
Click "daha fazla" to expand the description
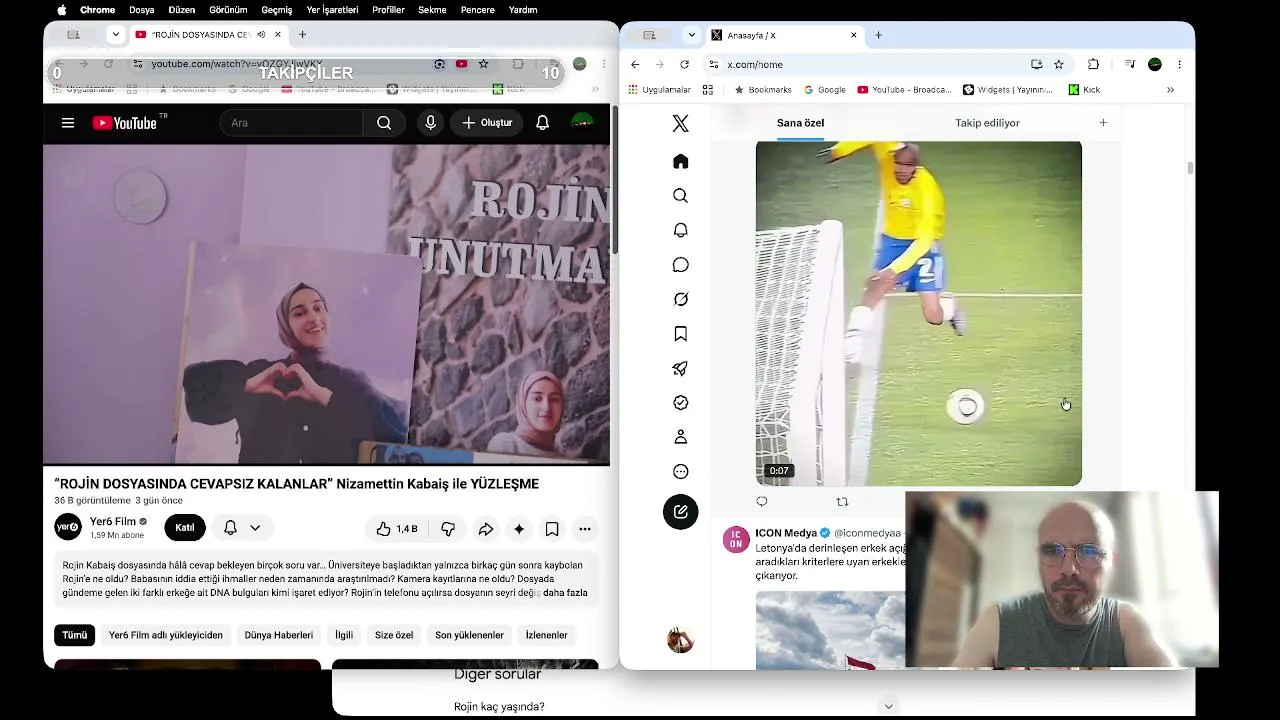pyautogui.click(x=565, y=593)
